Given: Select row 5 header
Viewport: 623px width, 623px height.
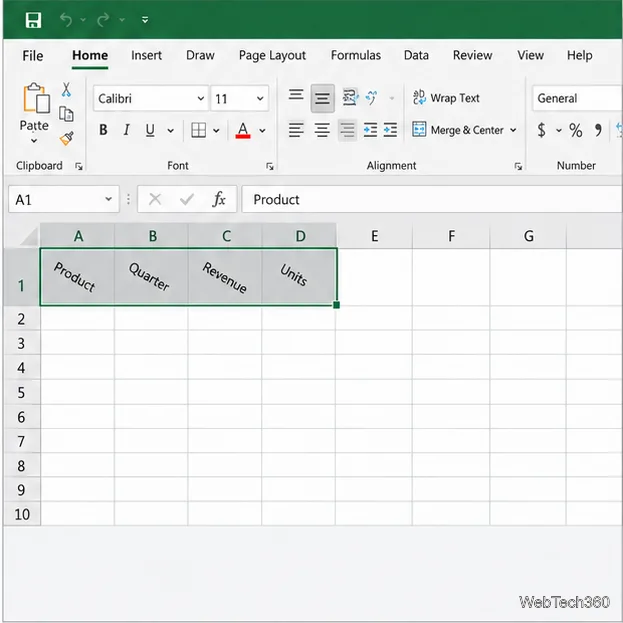Looking at the screenshot, I should tap(21, 393).
